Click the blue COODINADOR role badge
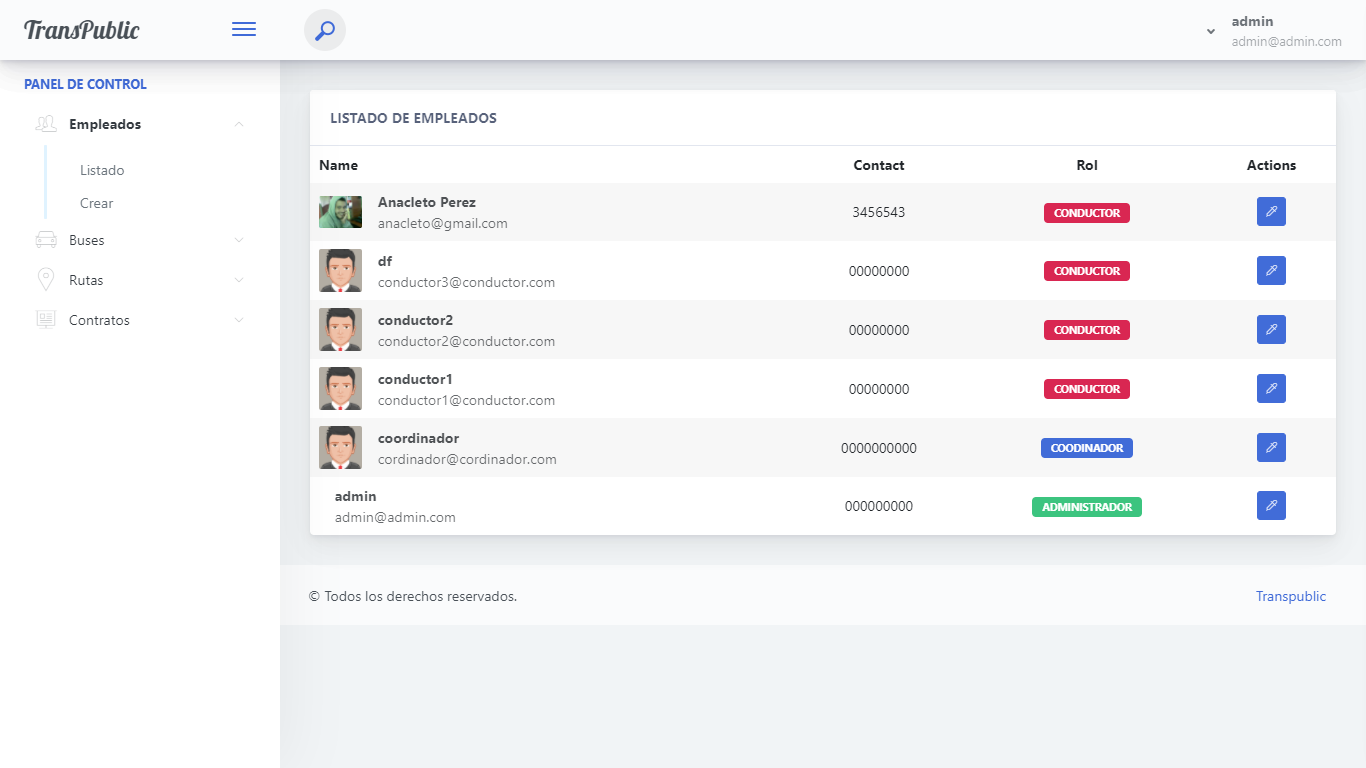Viewport: 1366px width, 768px height. coord(1086,448)
